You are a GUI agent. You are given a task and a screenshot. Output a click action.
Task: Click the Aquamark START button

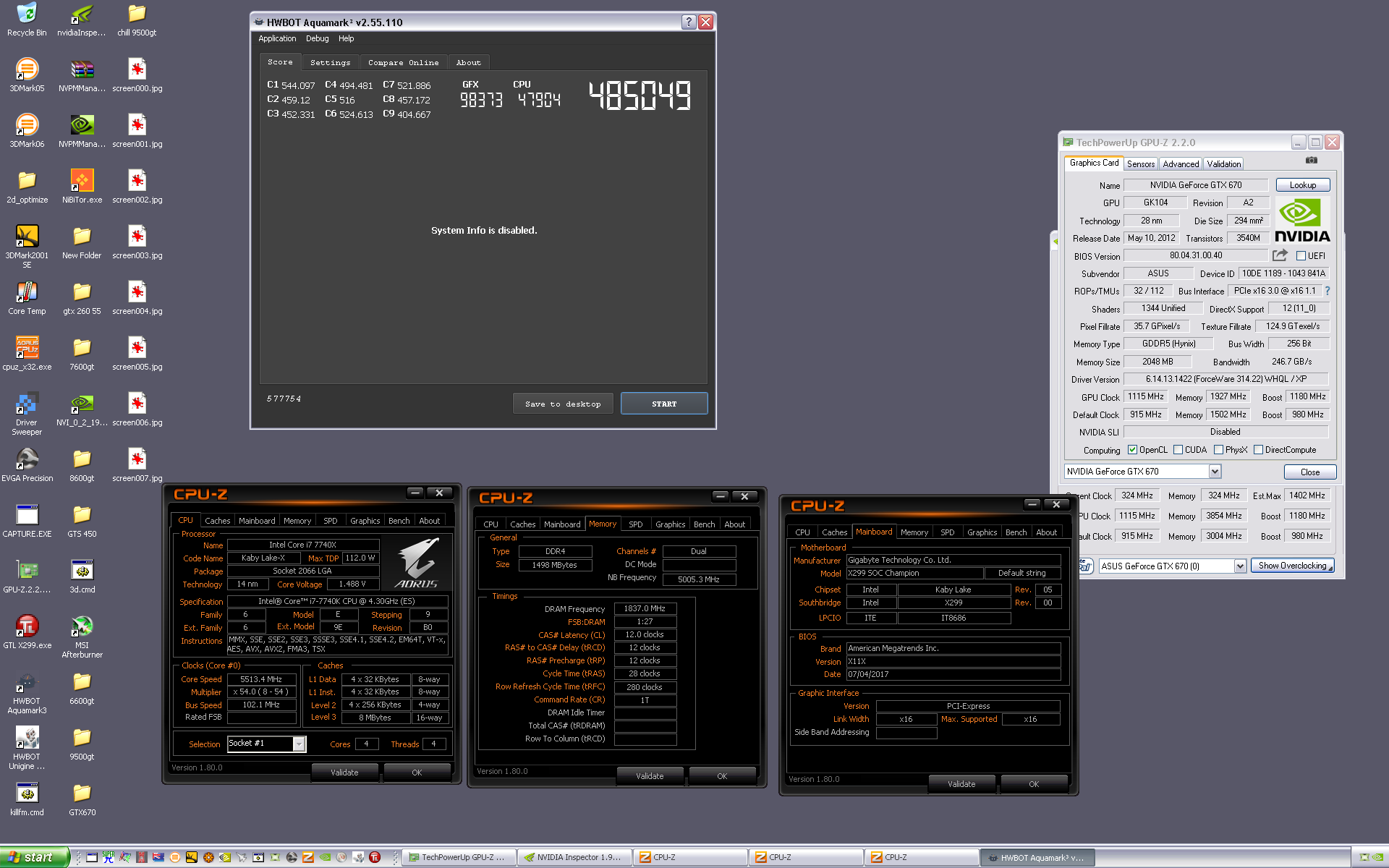point(664,404)
